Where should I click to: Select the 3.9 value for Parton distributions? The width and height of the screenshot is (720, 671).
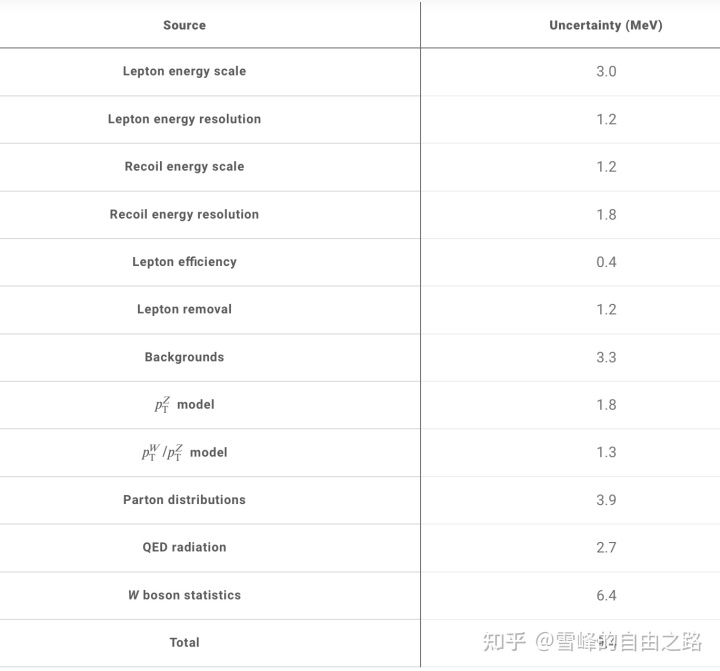click(606, 500)
